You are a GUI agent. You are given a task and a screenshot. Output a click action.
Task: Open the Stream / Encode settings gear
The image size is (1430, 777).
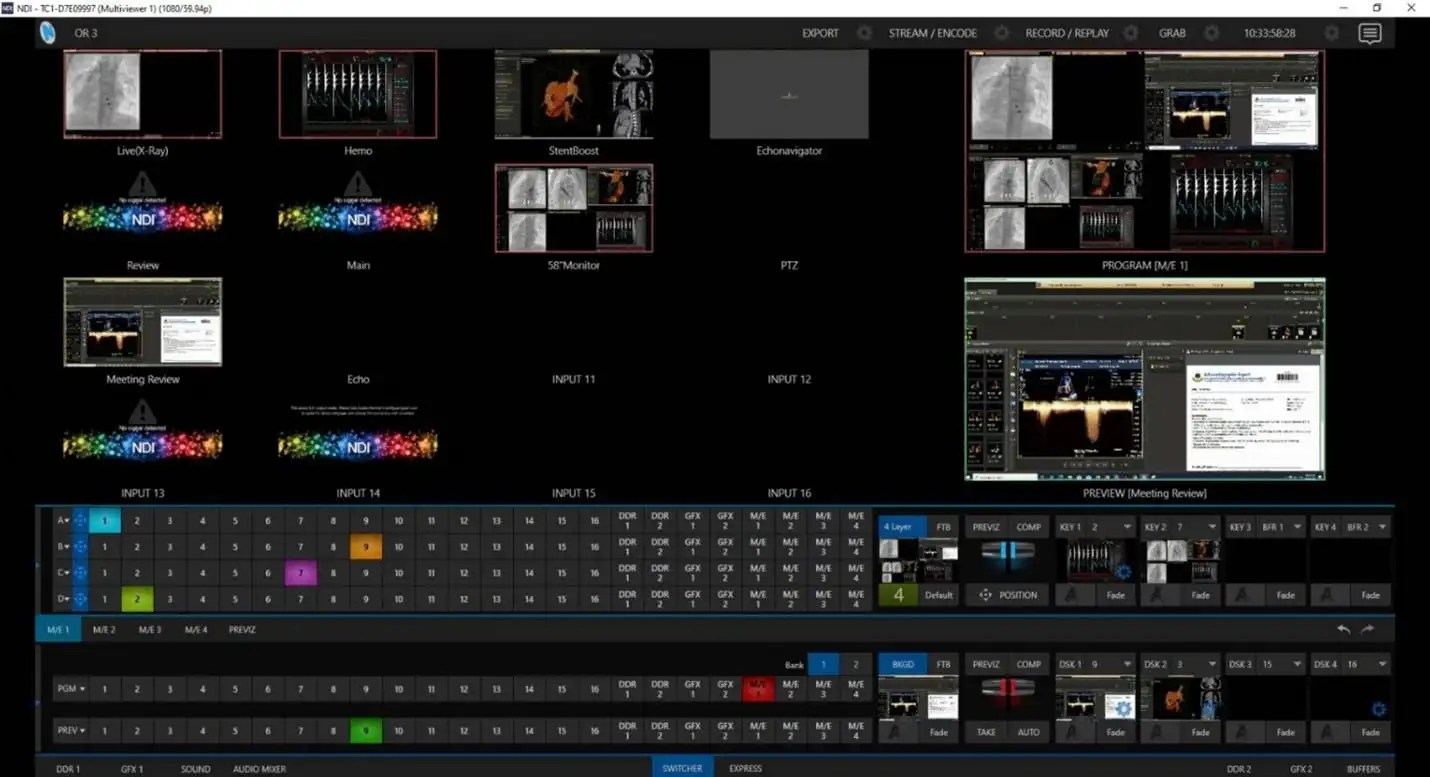tap(1000, 33)
